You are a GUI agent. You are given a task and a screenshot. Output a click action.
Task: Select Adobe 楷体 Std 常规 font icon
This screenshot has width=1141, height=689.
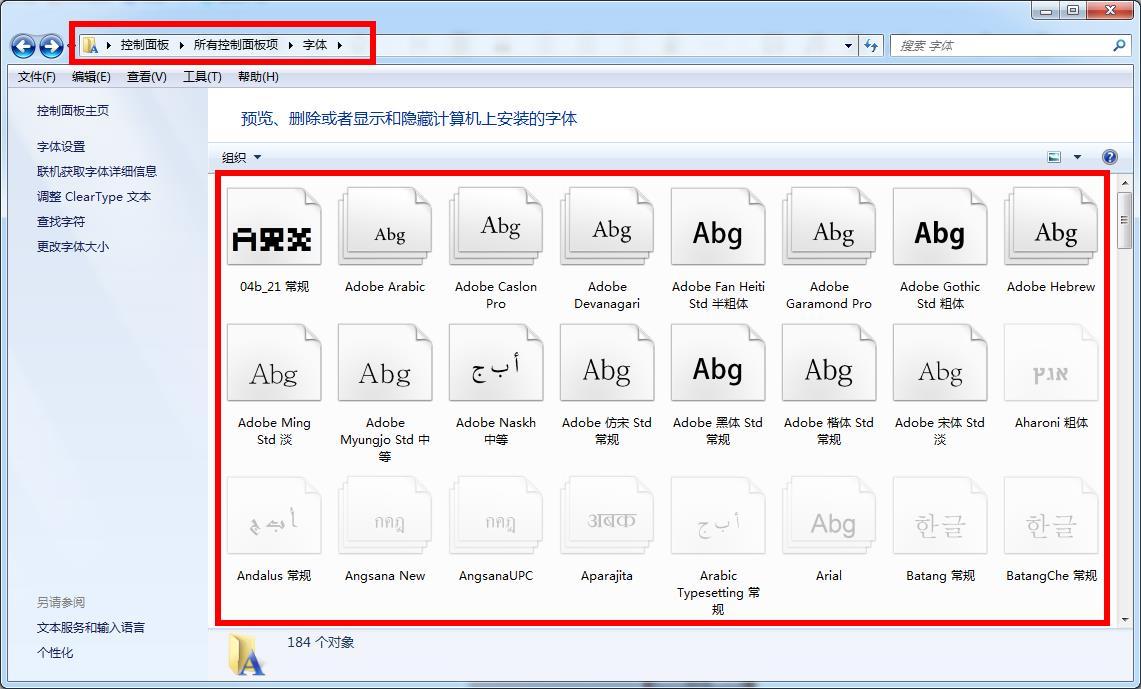click(x=829, y=363)
